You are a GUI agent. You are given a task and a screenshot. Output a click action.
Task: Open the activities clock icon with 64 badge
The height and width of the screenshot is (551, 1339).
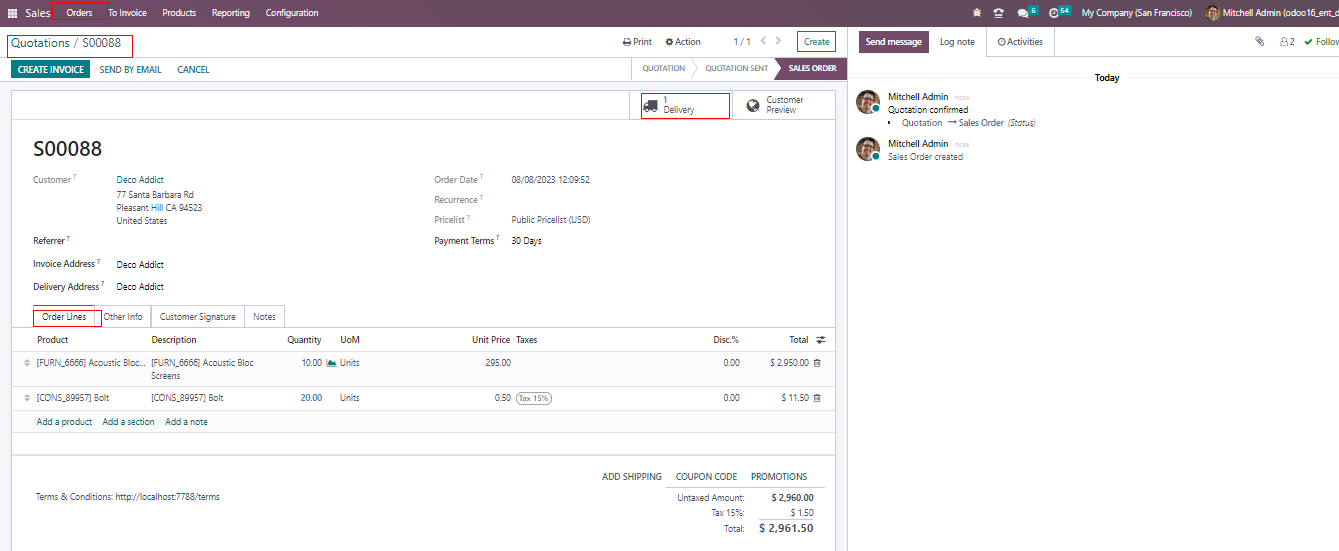[x=1054, y=13]
